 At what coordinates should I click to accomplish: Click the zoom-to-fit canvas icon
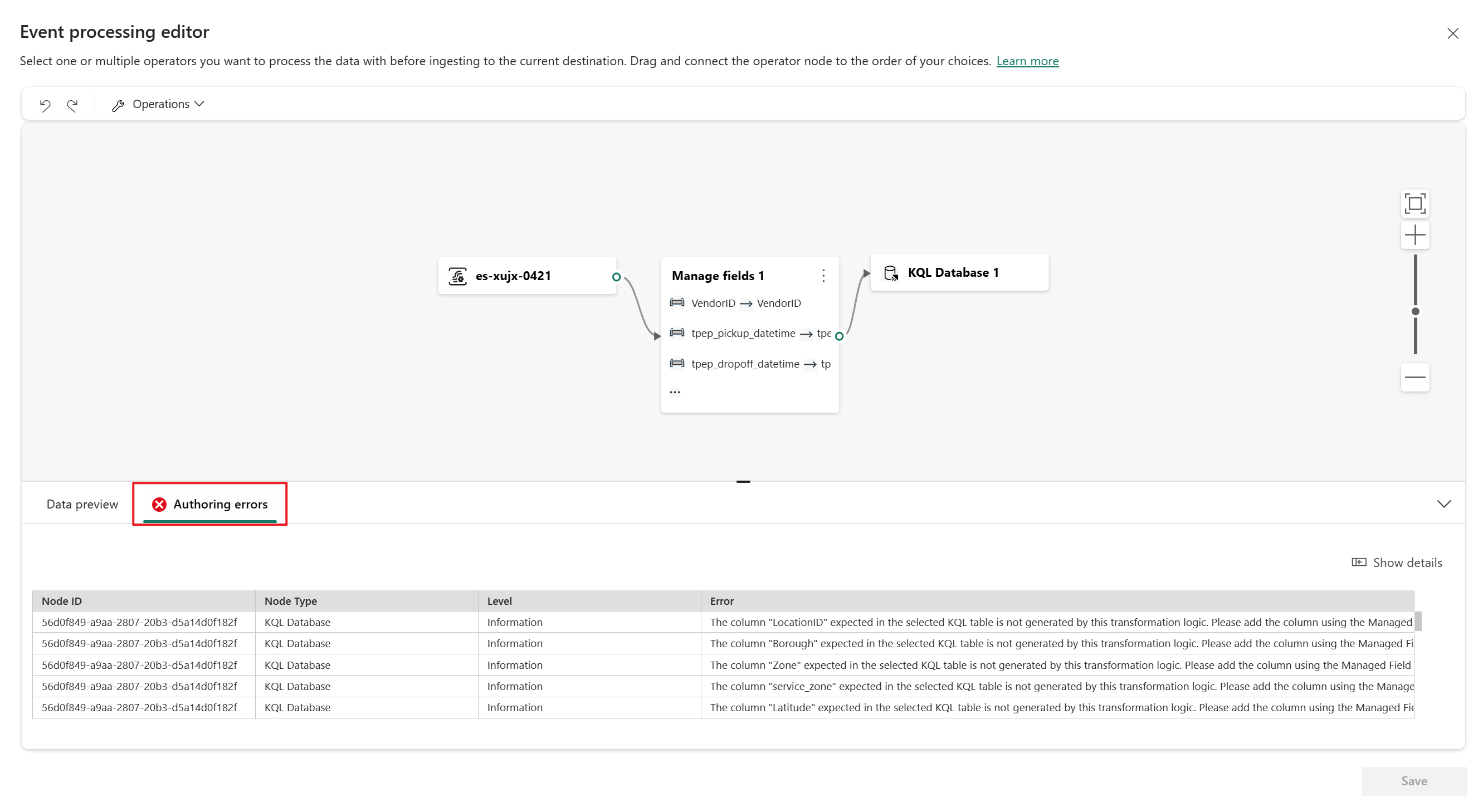(x=1414, y=204)
